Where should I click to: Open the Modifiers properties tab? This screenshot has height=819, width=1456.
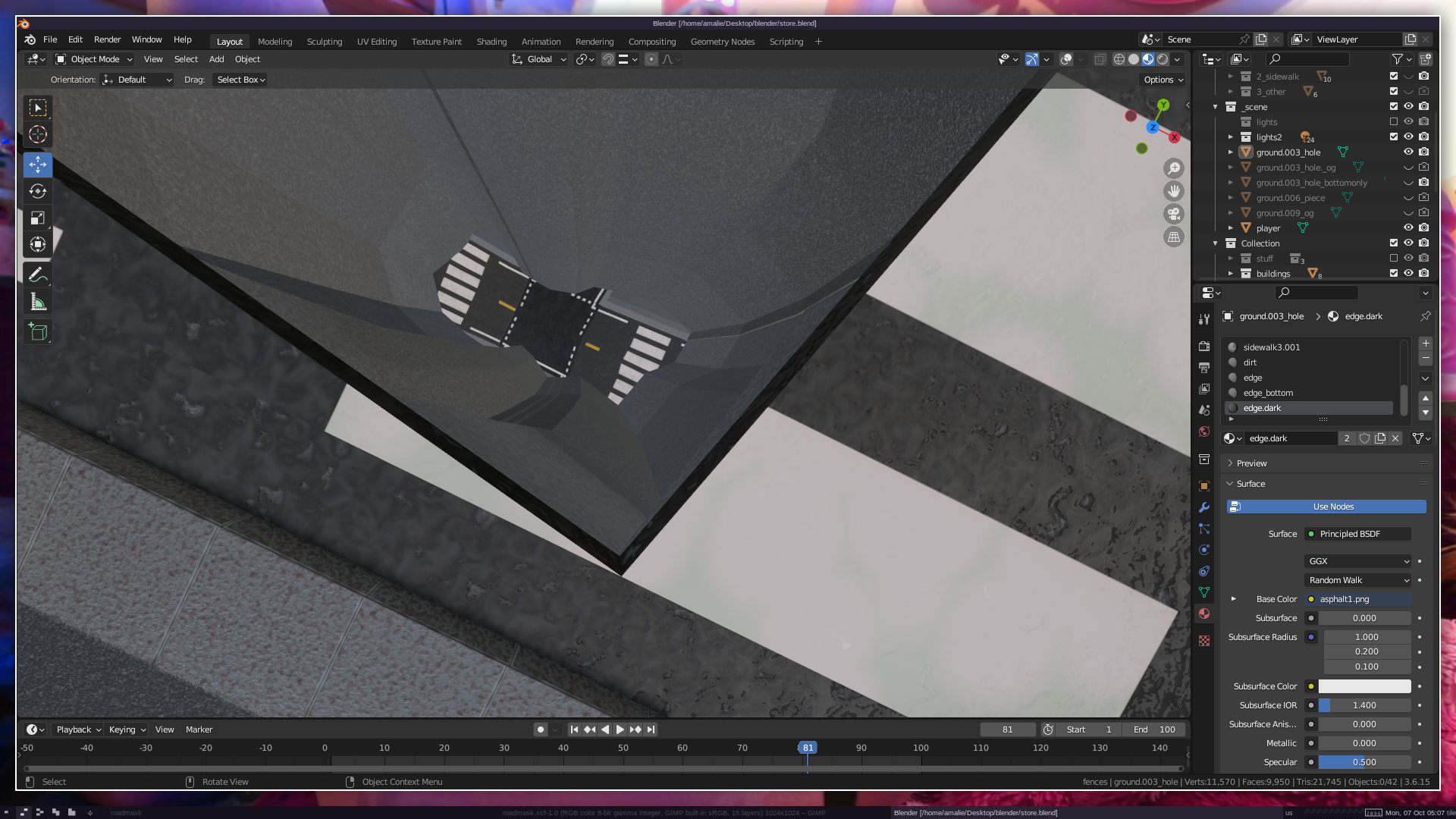(1204, 507)
